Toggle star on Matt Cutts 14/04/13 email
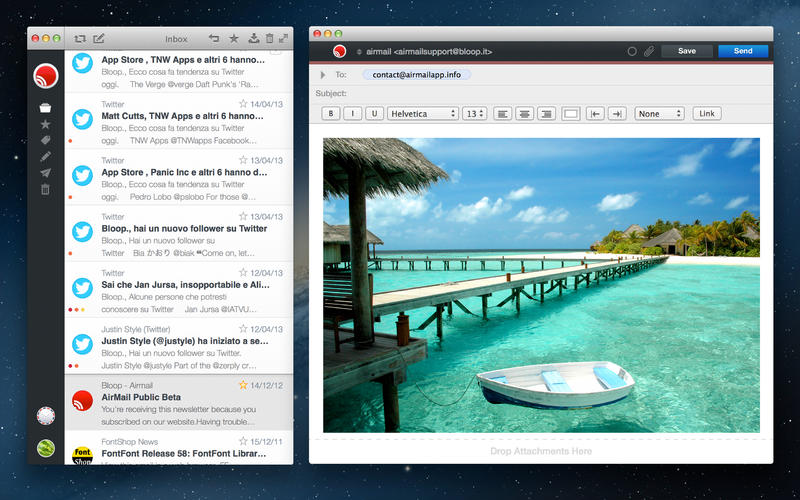The height and width of the screenshot is (500, 800). pyautogui.click(x=243, y=104)
